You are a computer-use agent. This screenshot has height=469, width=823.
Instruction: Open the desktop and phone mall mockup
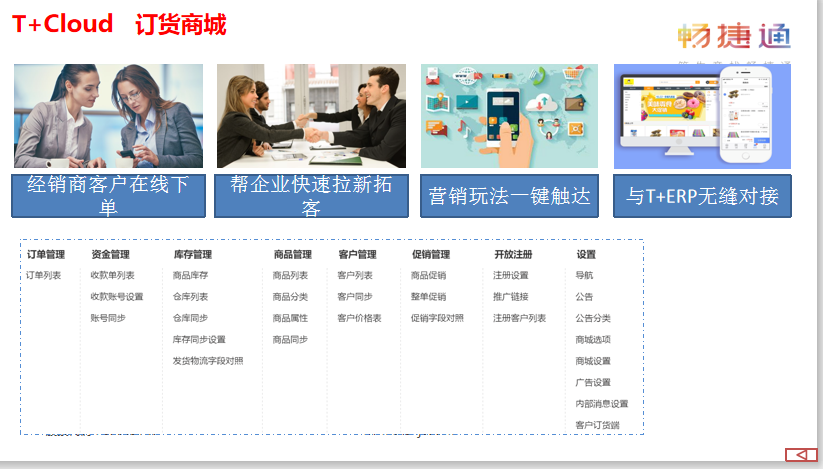(x=702, y=116)
